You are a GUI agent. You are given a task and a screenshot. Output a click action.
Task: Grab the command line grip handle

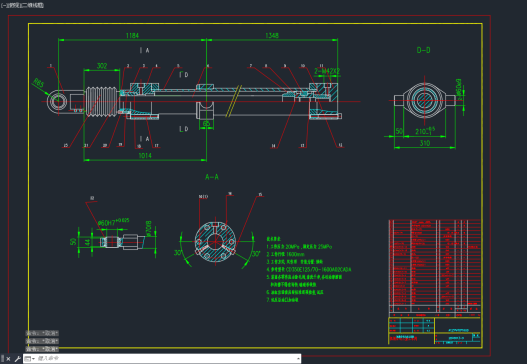tap(3, 359)
